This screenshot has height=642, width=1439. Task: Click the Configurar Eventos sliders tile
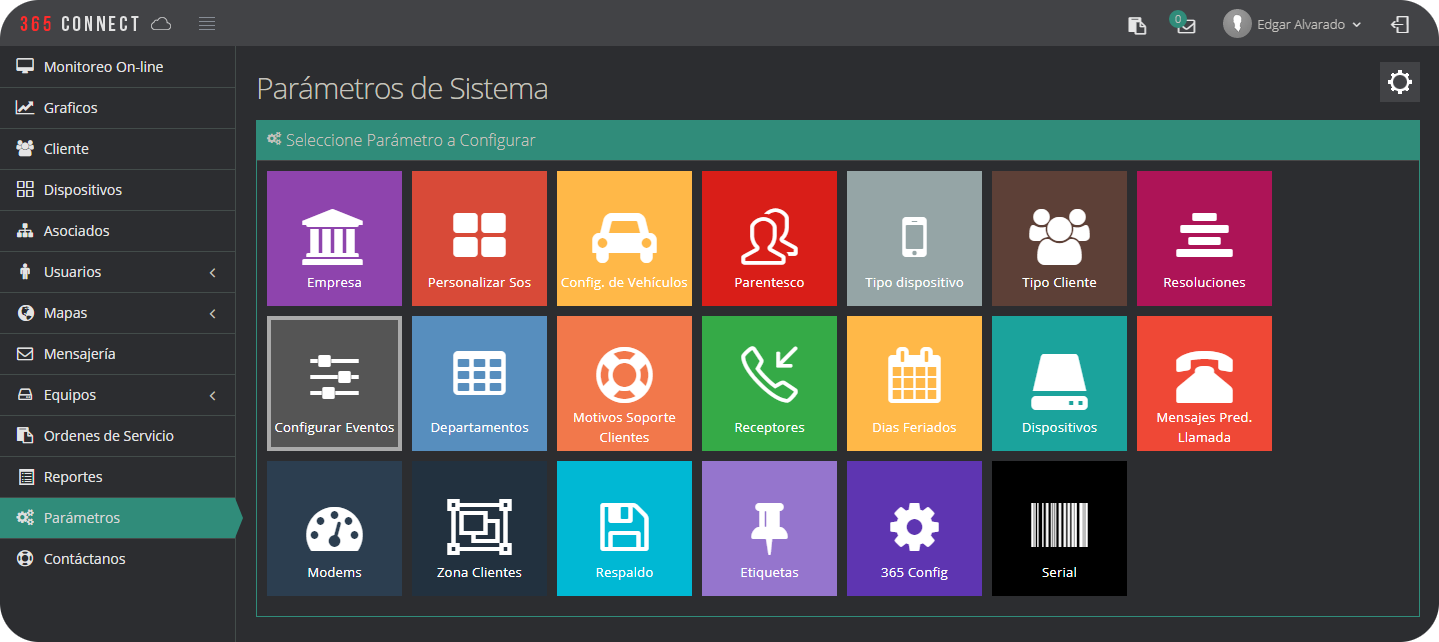pyautogui.click(x=334, y=383)
